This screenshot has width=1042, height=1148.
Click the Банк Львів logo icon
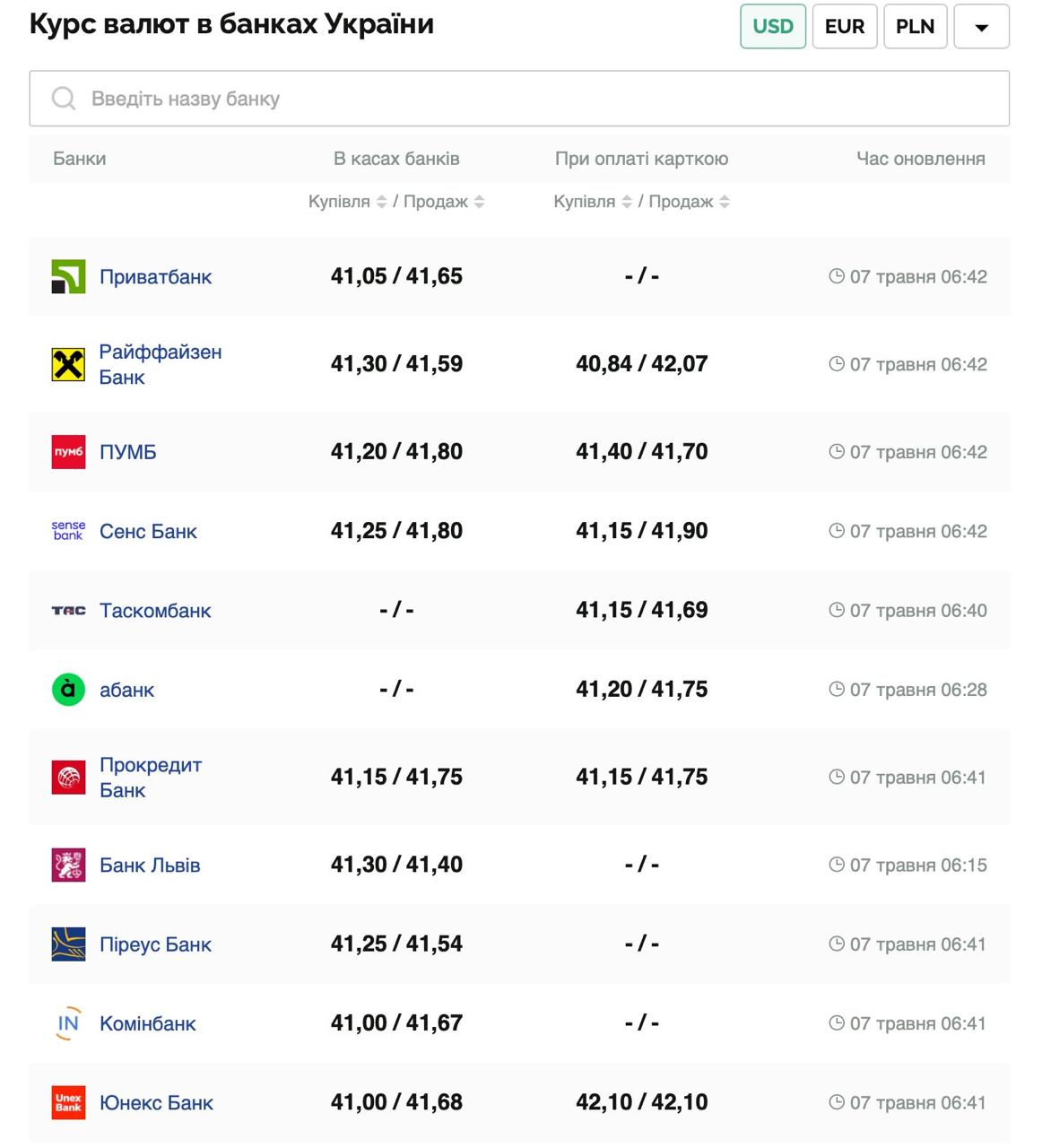pyautogui.click(x=68, y=865)
